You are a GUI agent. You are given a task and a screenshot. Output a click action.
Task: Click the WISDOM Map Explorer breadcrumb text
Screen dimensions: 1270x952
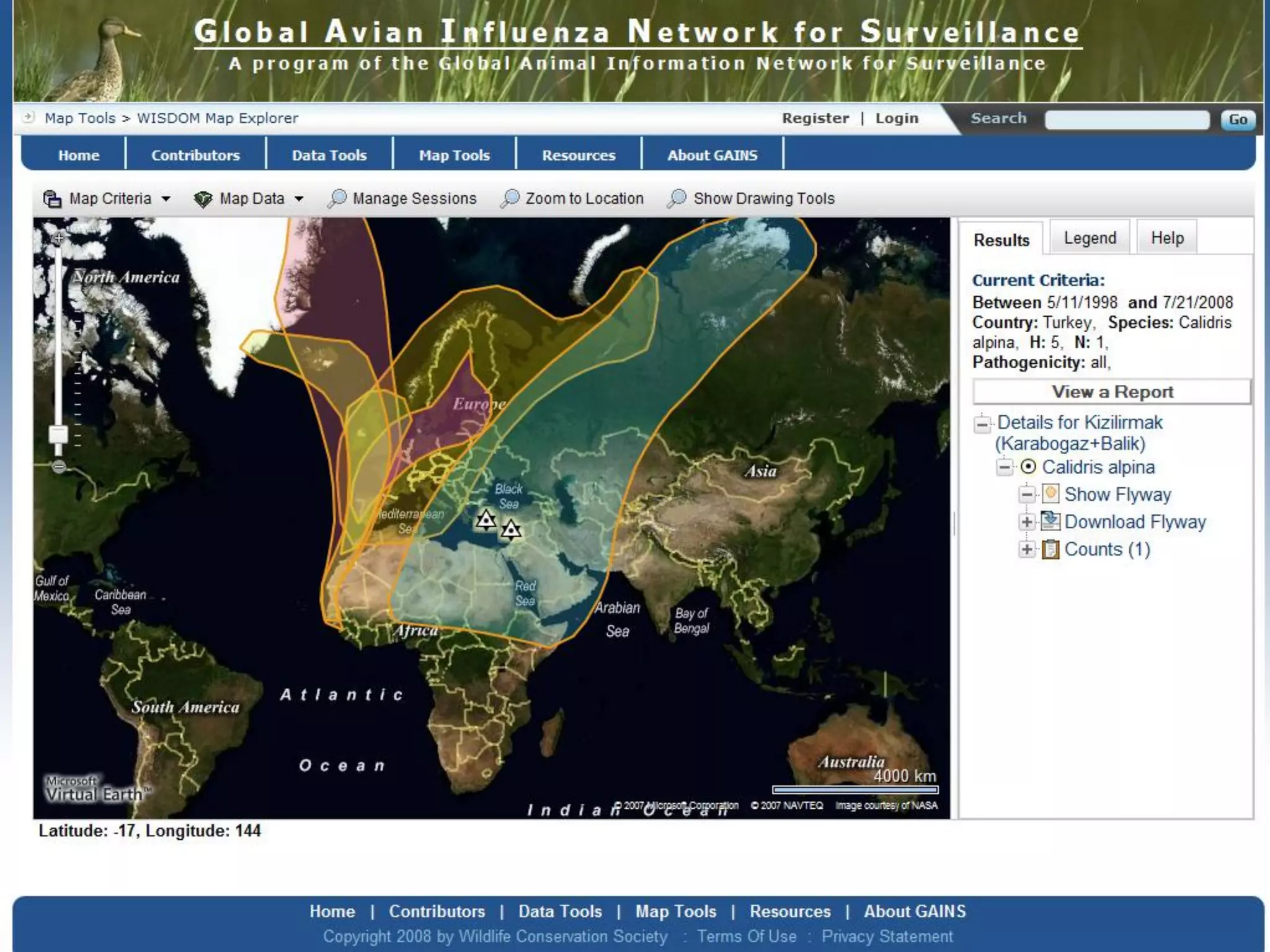click(217, 118)
